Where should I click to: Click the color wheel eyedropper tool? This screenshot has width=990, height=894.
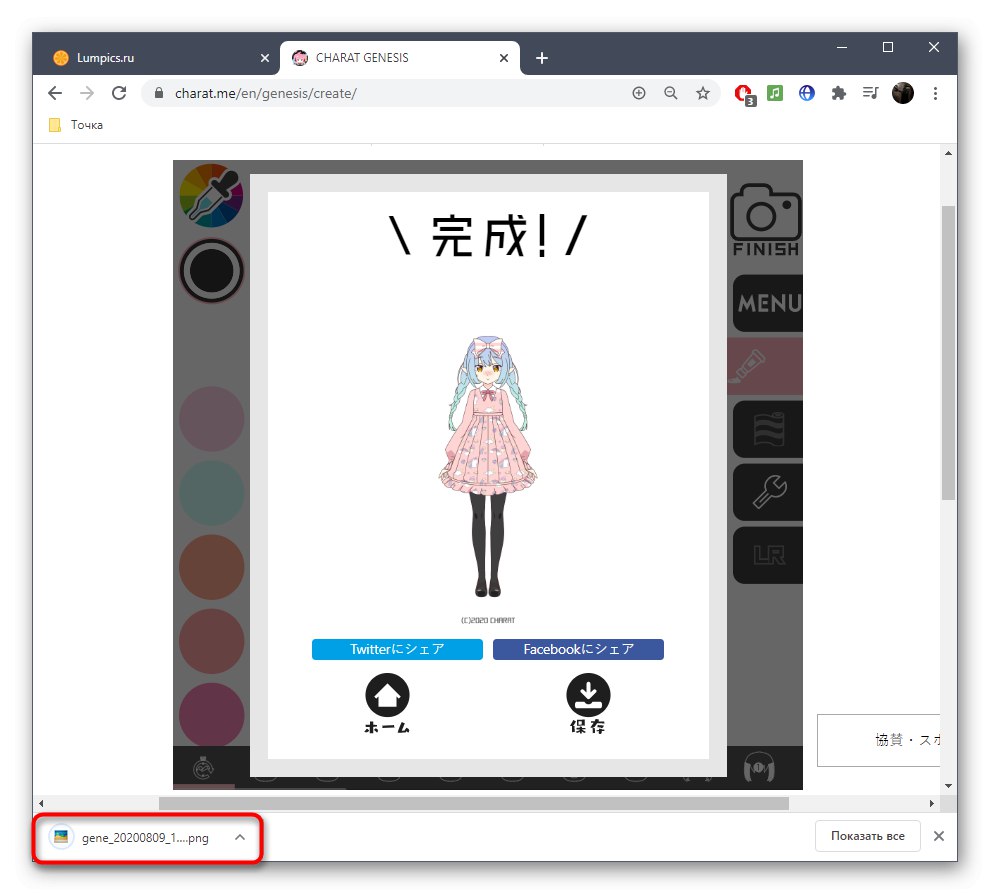[x=211, y=195]
